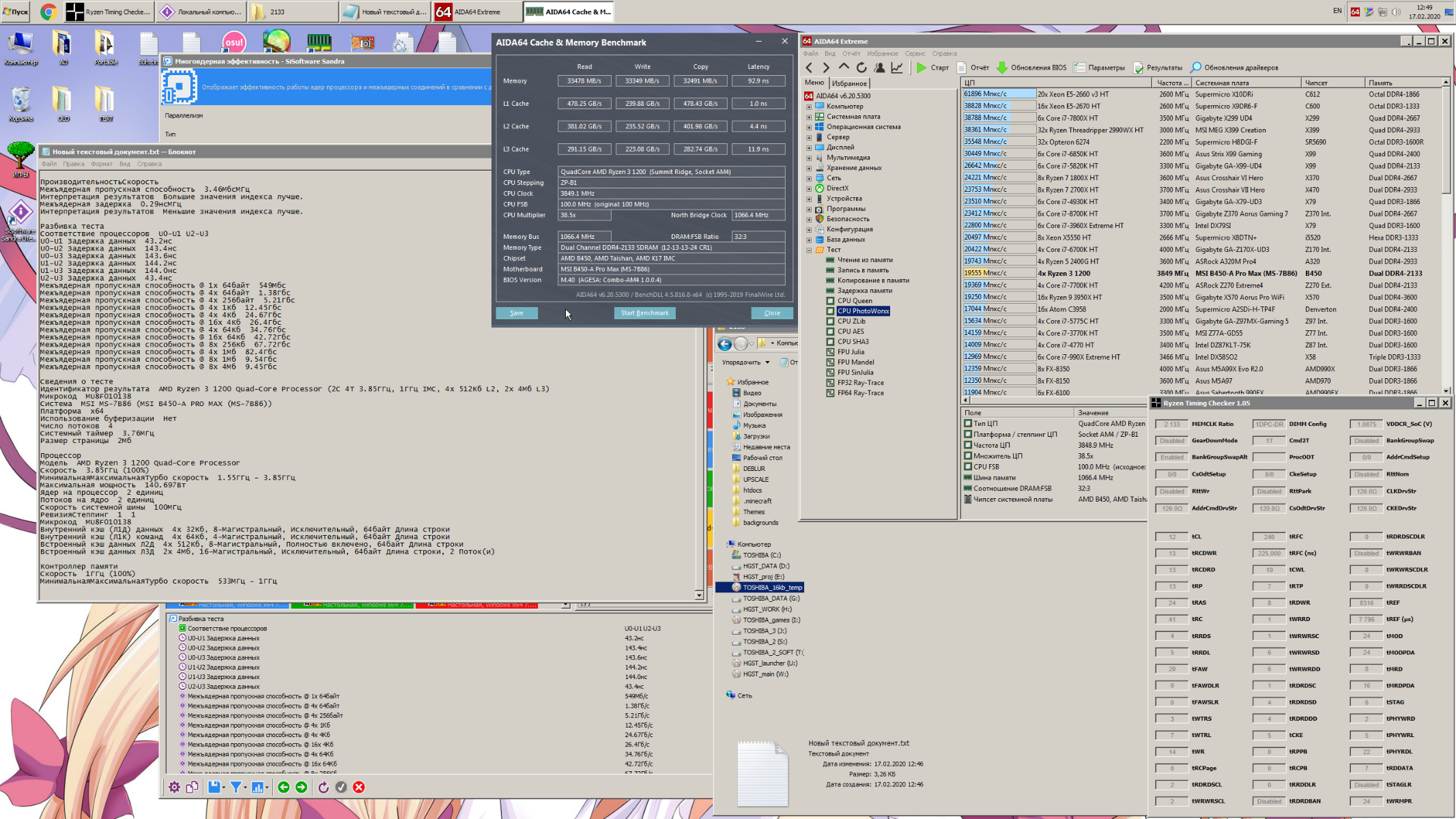Screen dimensions: 1456x819
Task: Click the green forward arrow in Sandra toolbar
Action: tap(301, 787)
